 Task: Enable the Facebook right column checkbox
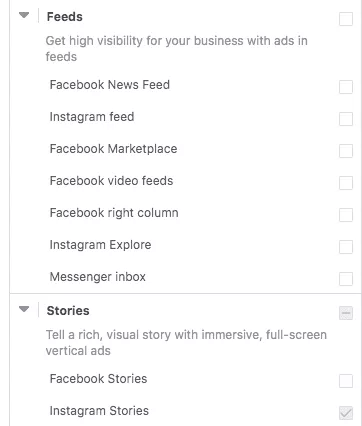coord(346,215)
